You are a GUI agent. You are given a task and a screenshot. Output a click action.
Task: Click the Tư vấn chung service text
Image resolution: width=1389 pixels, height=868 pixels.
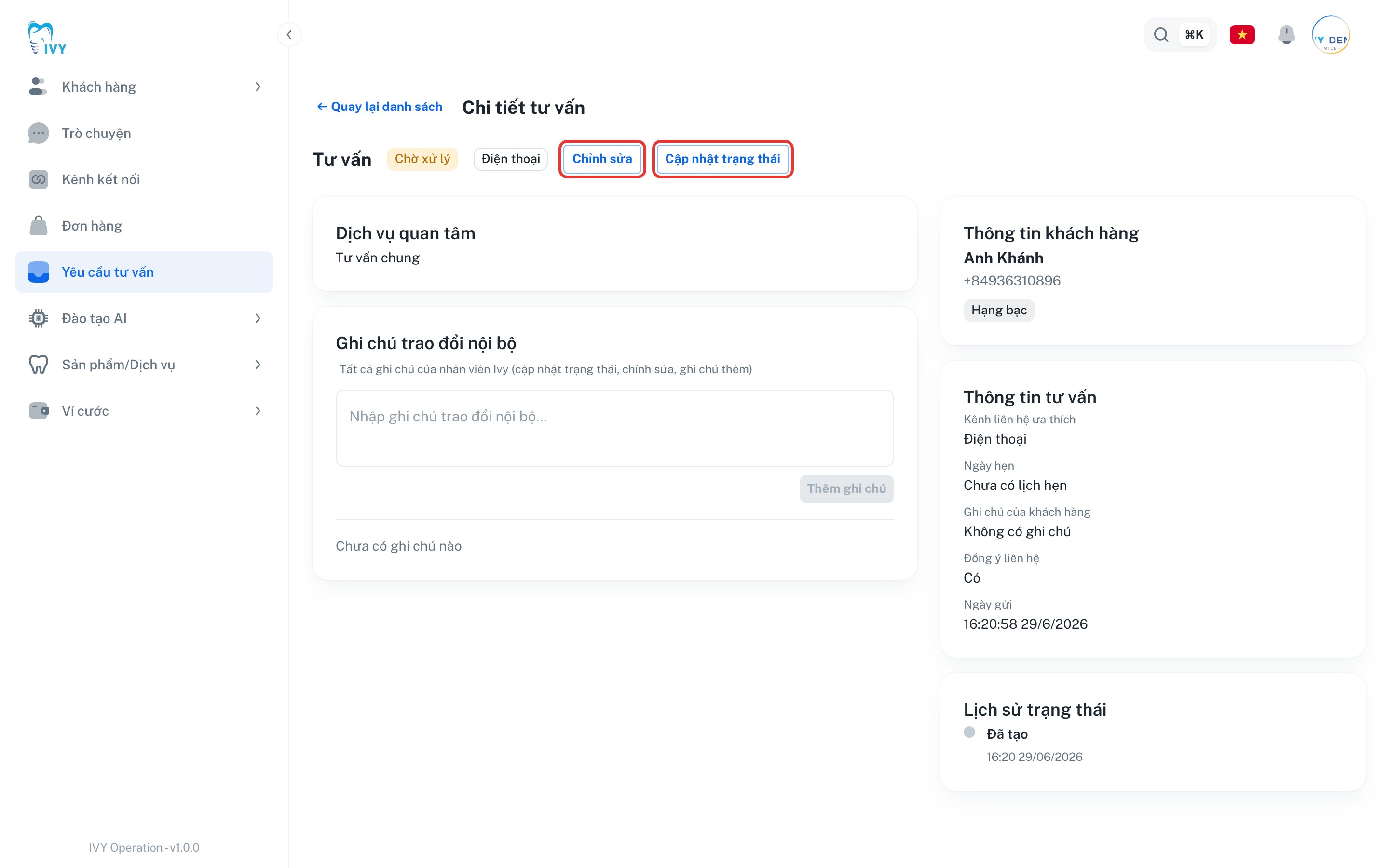click(x=377, y=258)
